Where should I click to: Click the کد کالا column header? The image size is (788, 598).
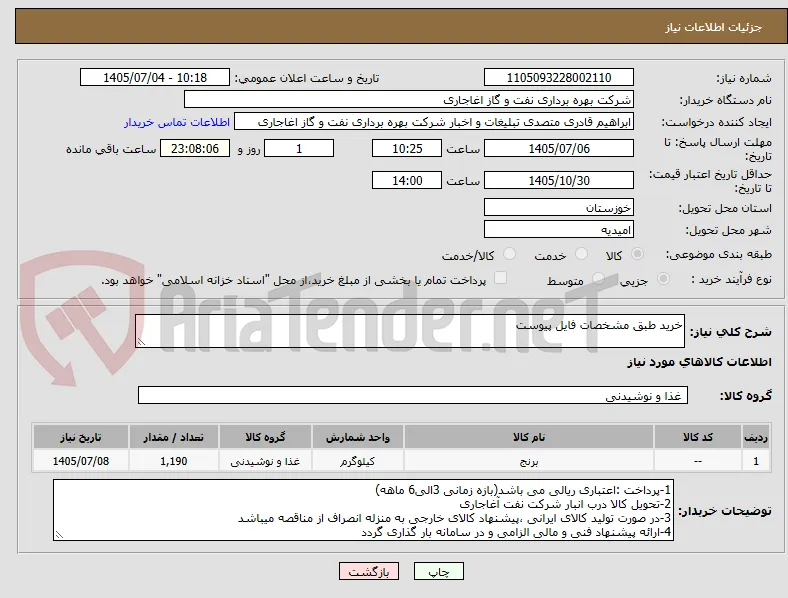[x=698, y=437]
